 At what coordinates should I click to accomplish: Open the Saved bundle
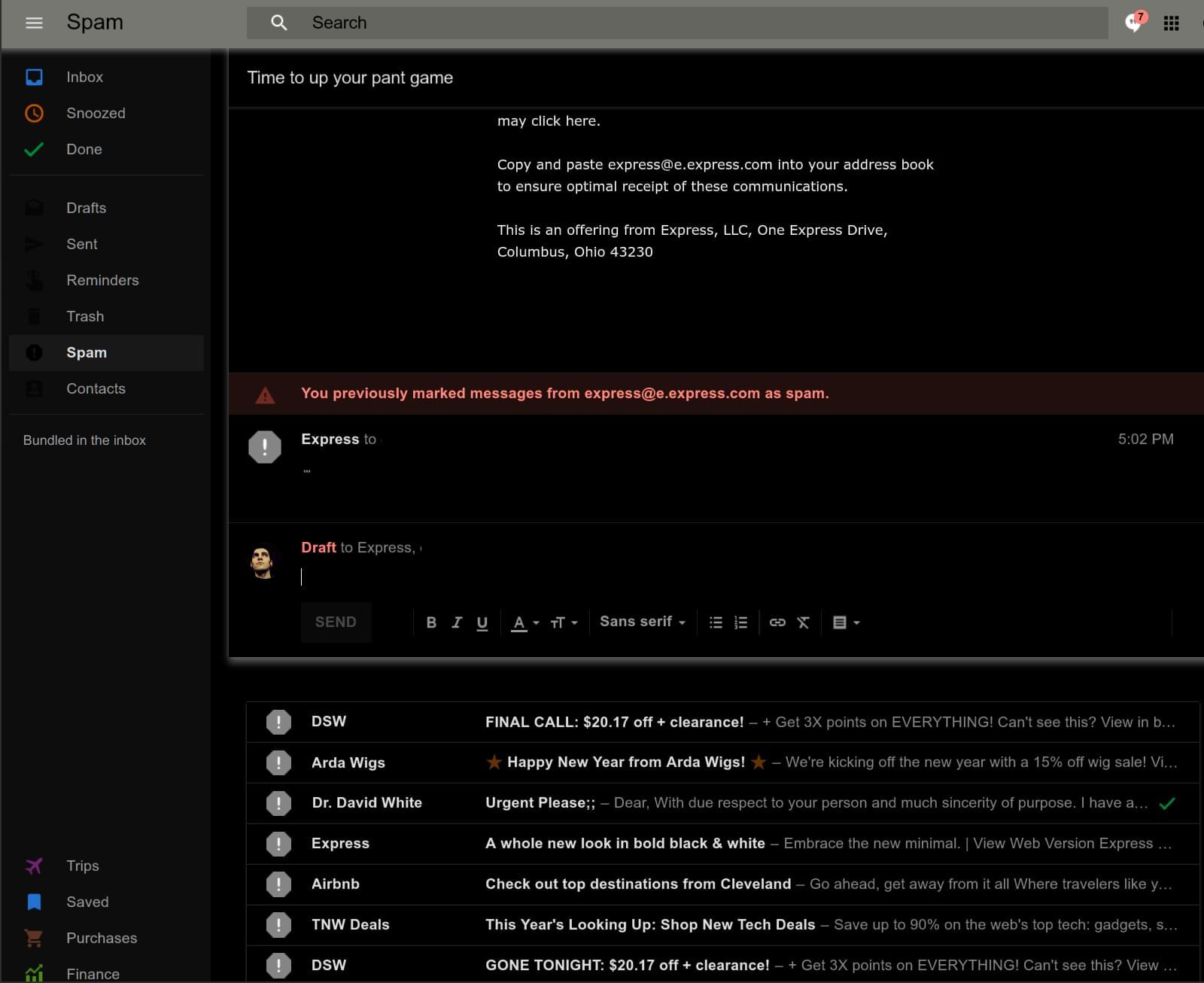(87, 902)
